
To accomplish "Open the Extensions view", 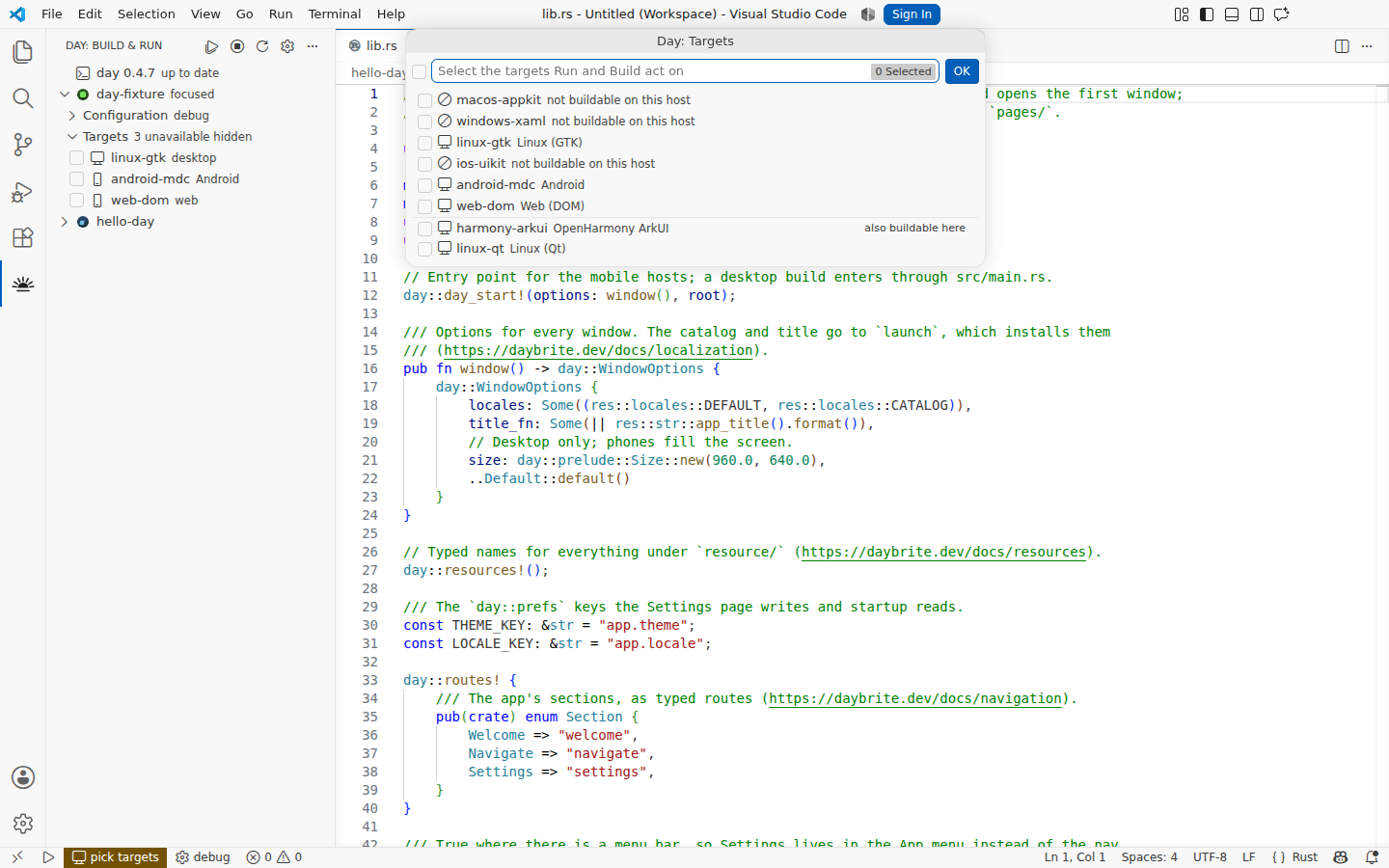I will point(23,237).
